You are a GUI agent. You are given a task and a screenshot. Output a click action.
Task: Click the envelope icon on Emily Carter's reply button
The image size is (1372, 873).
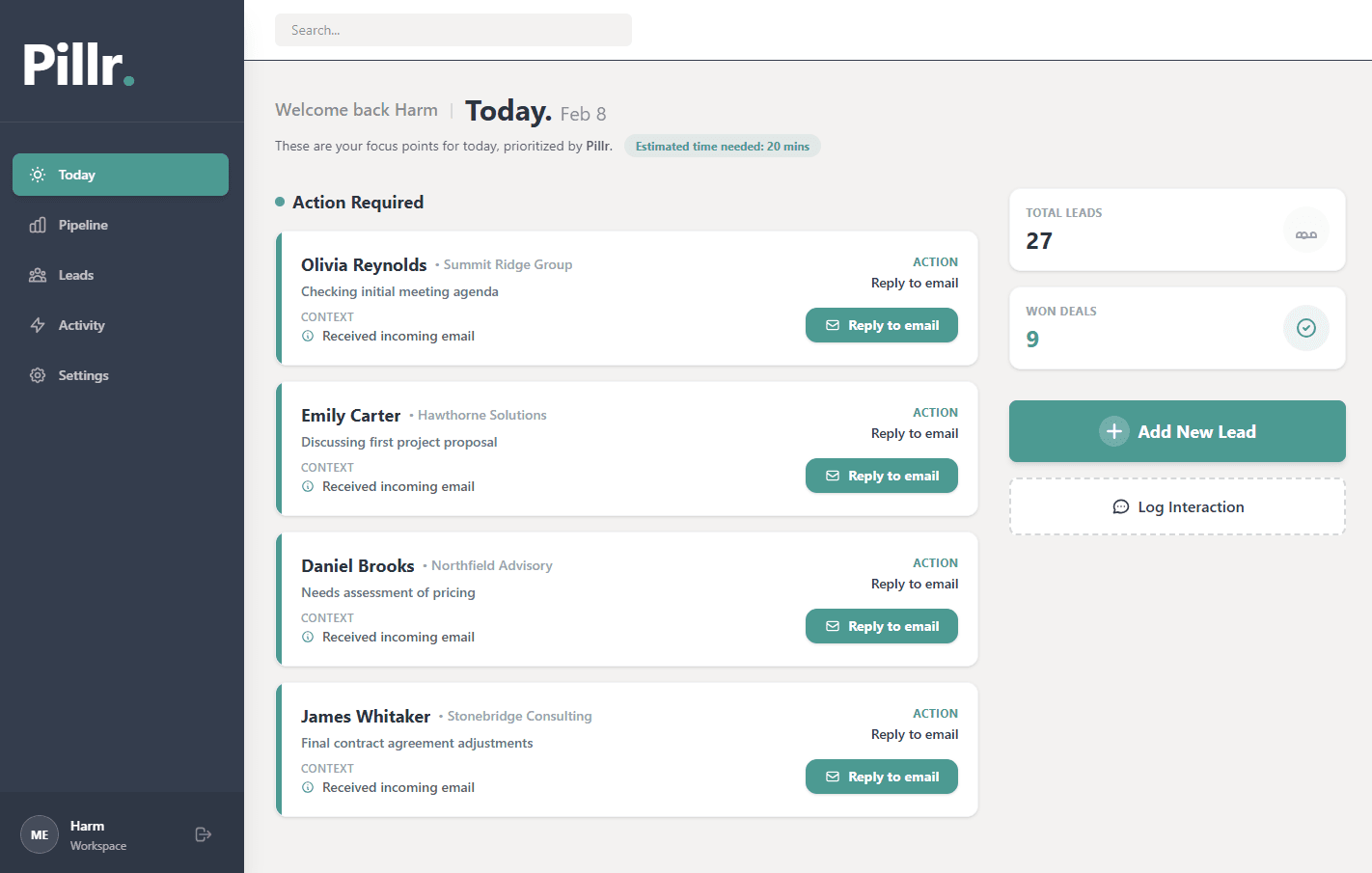pos(832,475)
